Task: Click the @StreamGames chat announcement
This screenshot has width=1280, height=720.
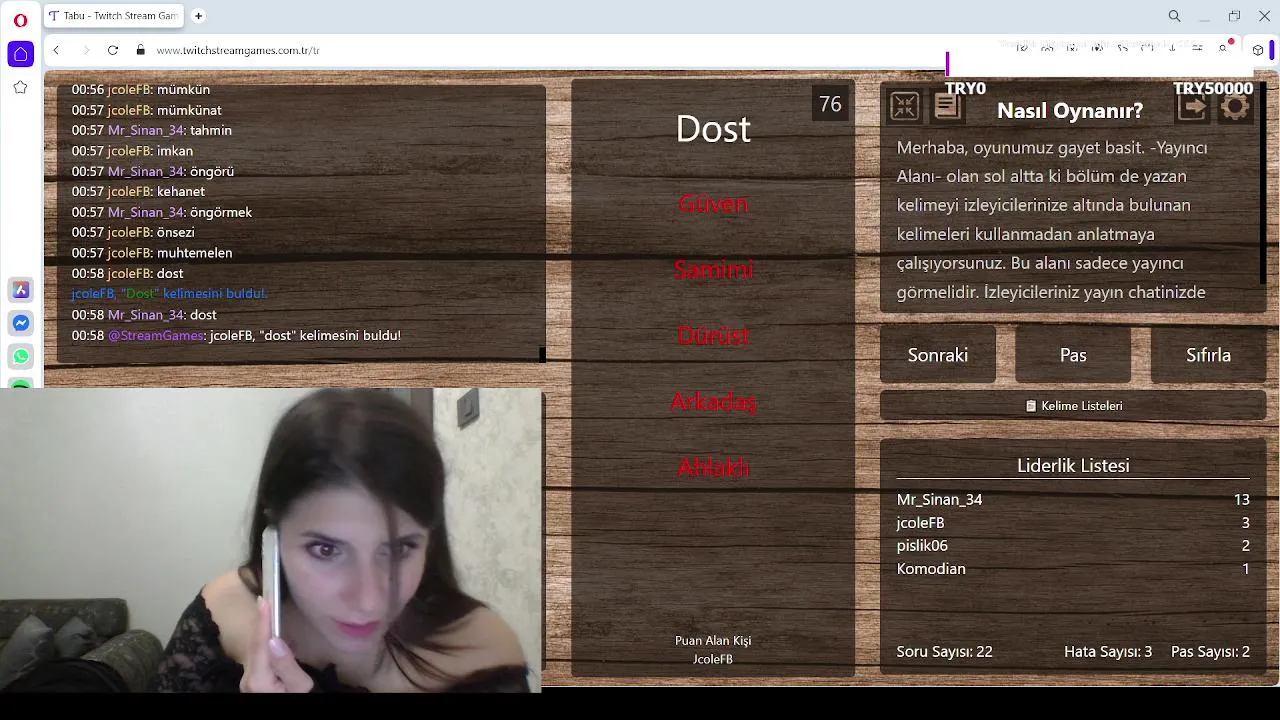Action: [x=236, y=336]
